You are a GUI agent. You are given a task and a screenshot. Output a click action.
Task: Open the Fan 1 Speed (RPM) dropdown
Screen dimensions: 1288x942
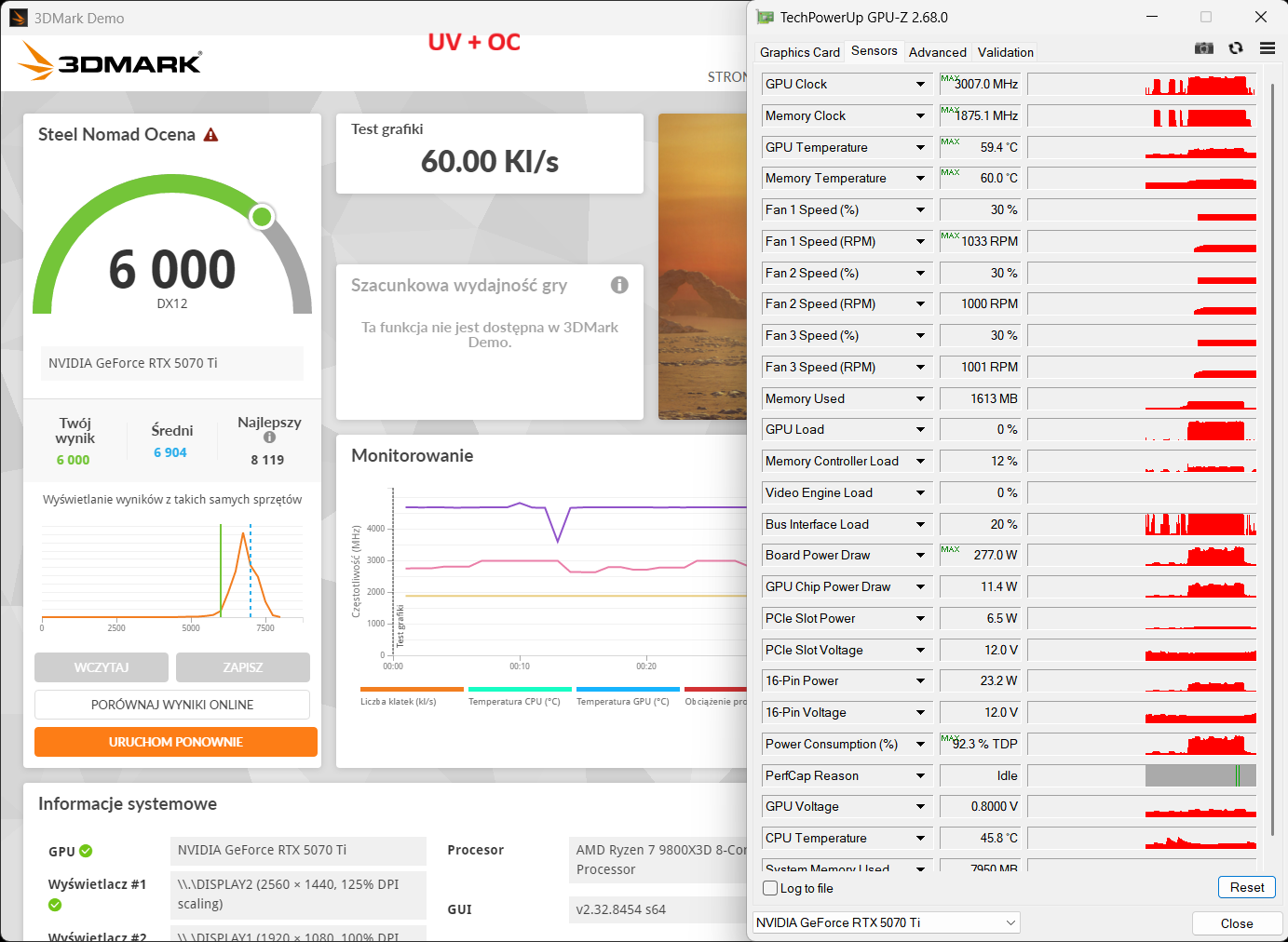coord(920,241)
